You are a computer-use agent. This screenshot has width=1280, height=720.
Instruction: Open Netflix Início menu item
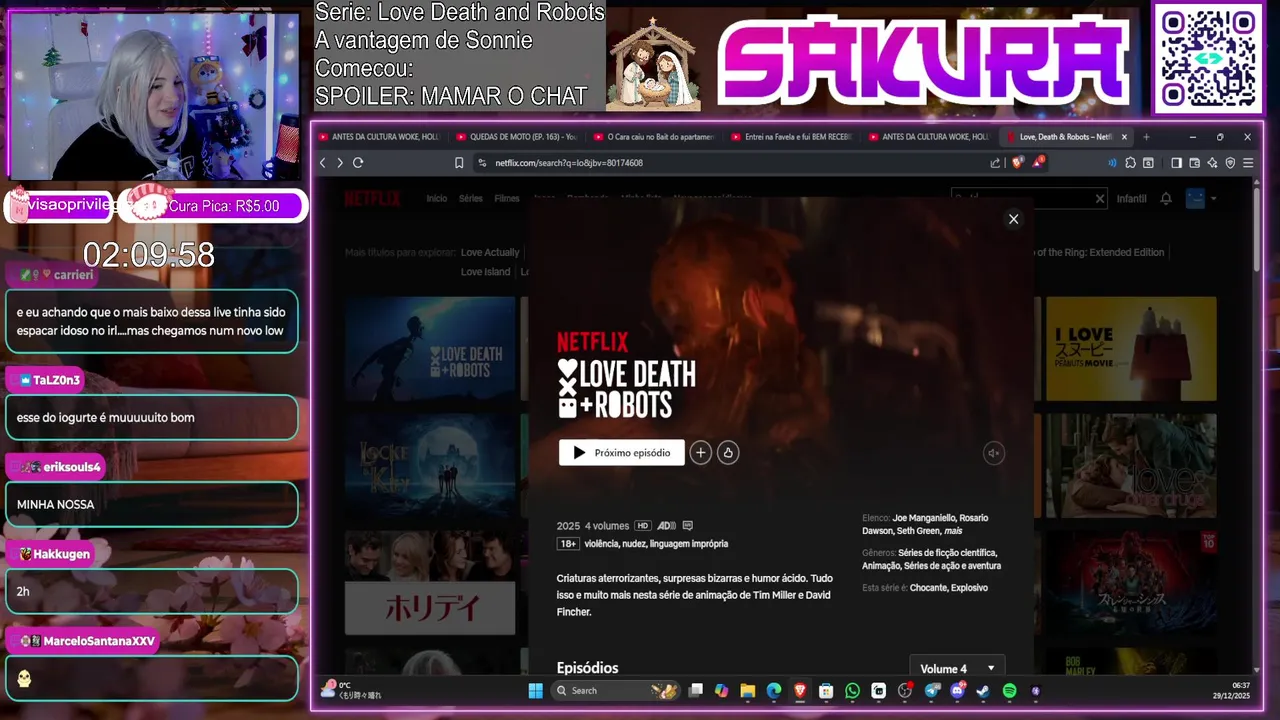(437, 199)
